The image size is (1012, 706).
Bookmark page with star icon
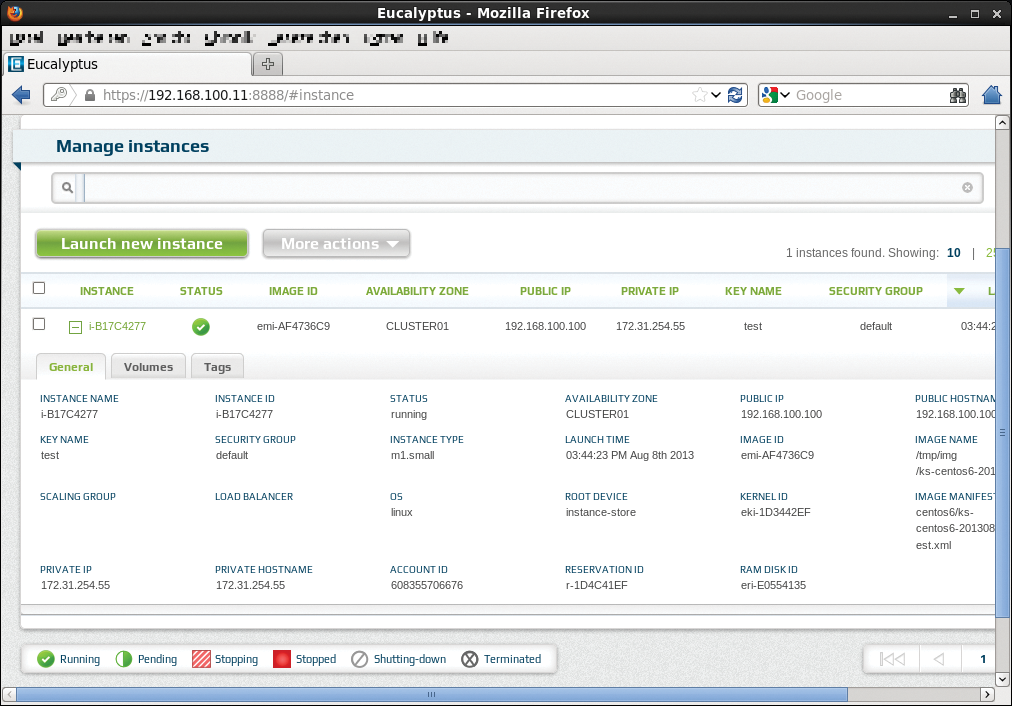point(700,95)
